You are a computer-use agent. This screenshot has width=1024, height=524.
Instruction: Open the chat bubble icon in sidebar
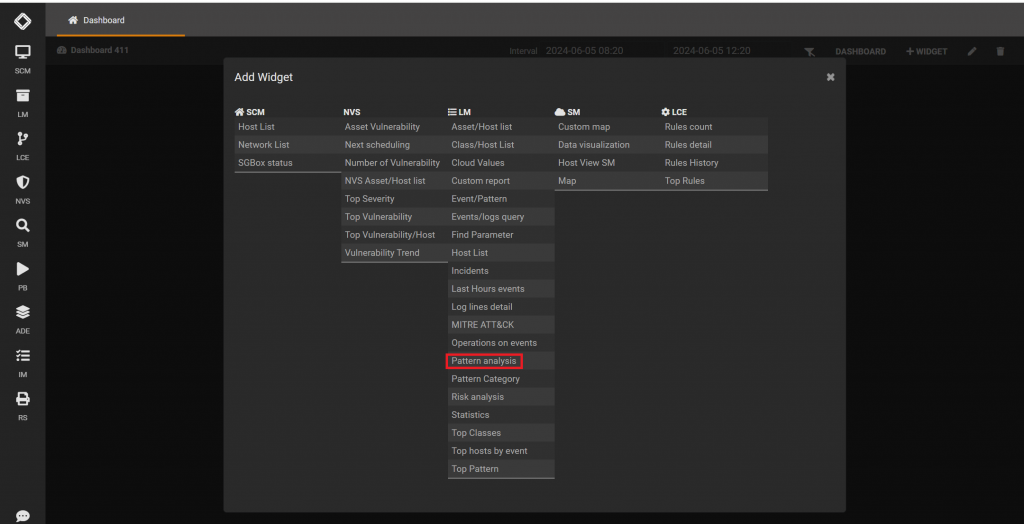pyautogui.click(x=22, y=516)
